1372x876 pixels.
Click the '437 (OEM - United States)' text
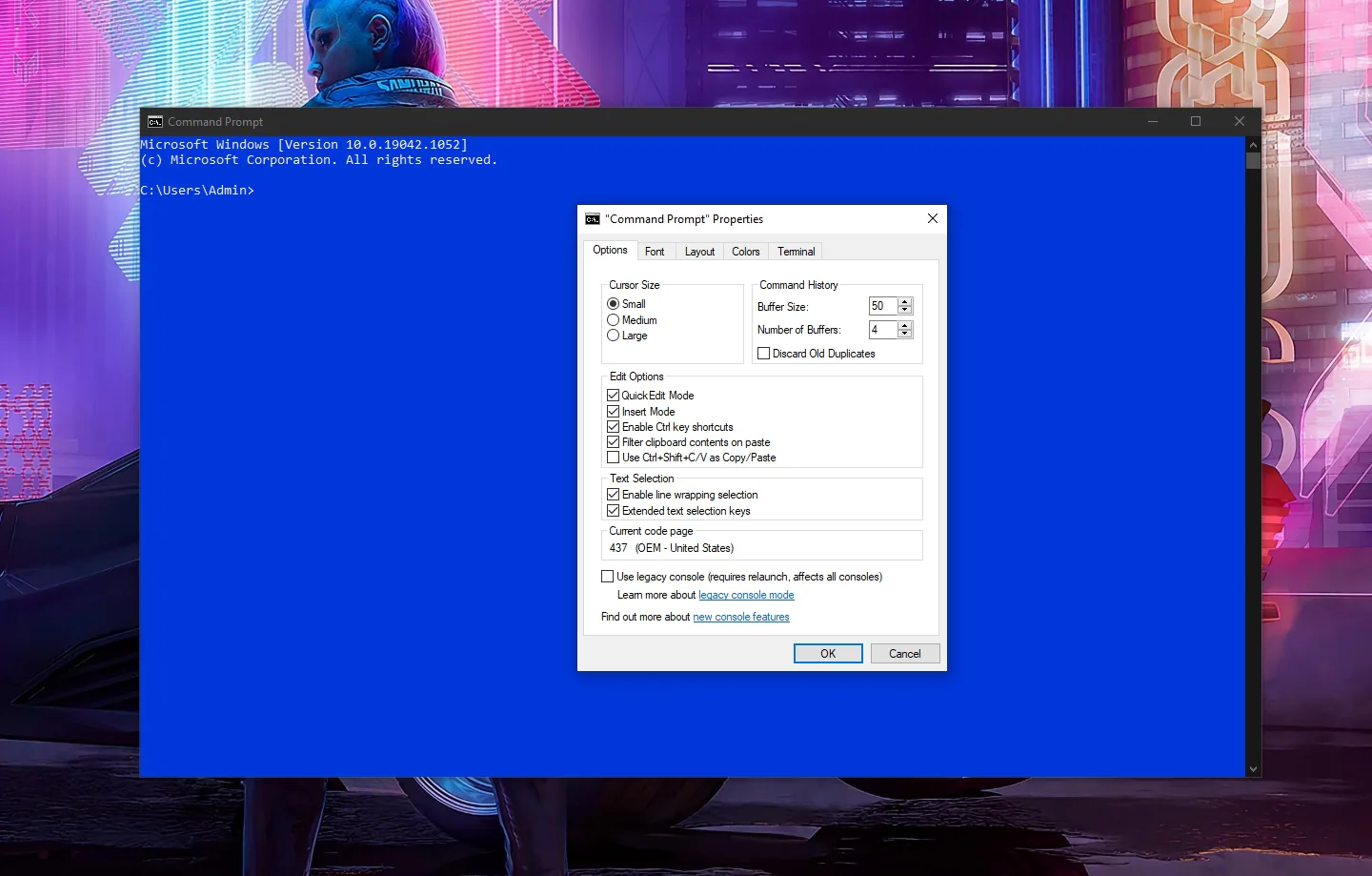click(672, 548)
